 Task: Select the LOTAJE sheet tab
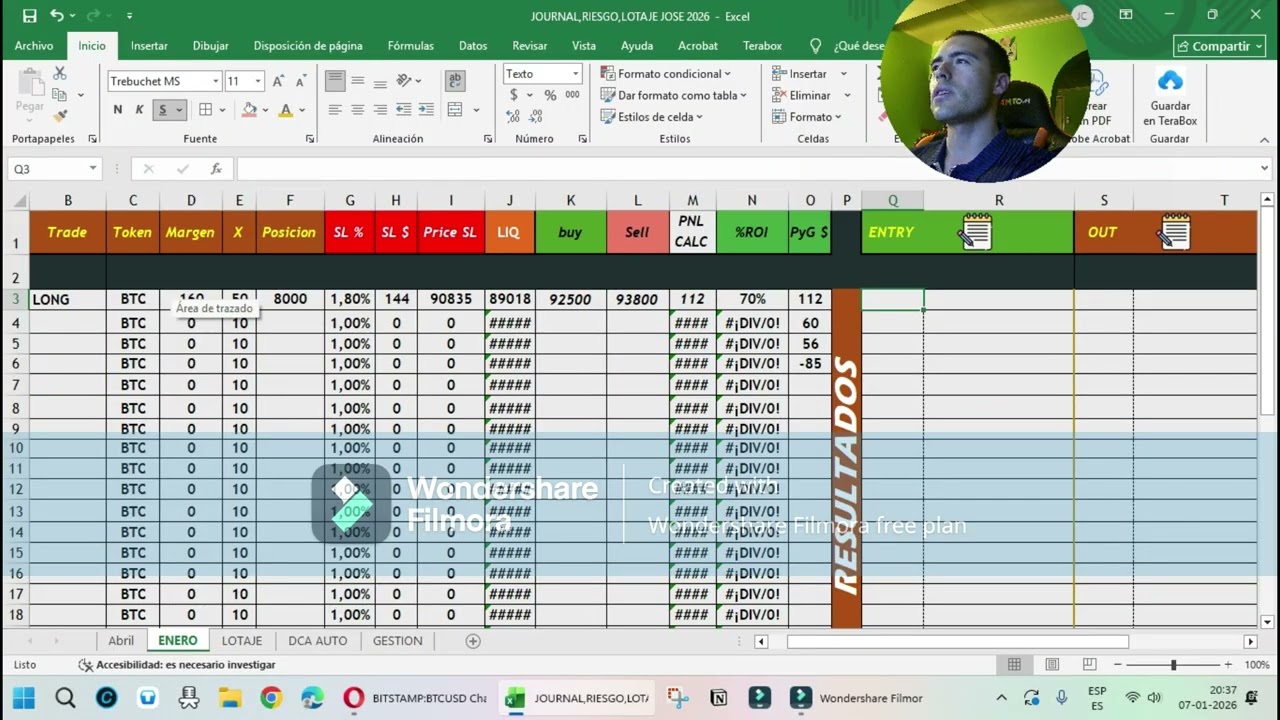242,641
